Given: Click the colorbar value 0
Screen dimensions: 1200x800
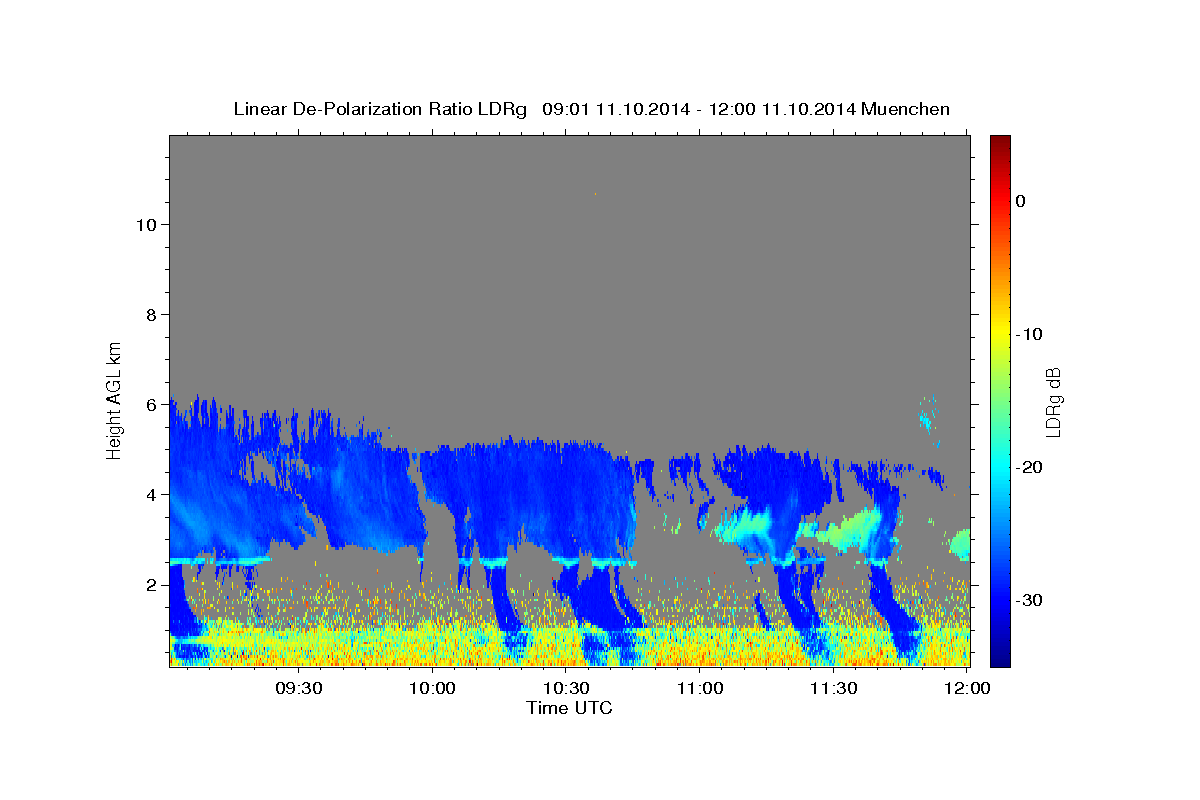Looking at the screenshot, I should click(1020, 201).
